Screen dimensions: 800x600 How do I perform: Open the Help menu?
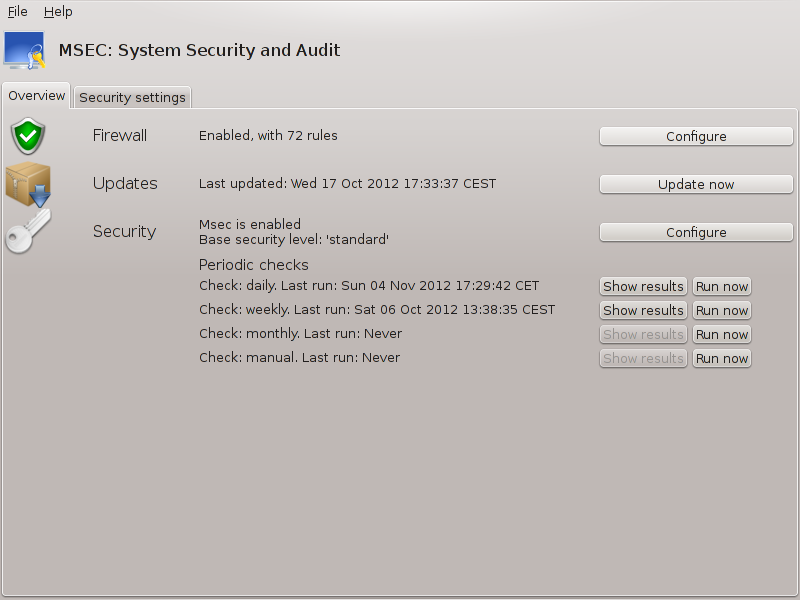58,12
